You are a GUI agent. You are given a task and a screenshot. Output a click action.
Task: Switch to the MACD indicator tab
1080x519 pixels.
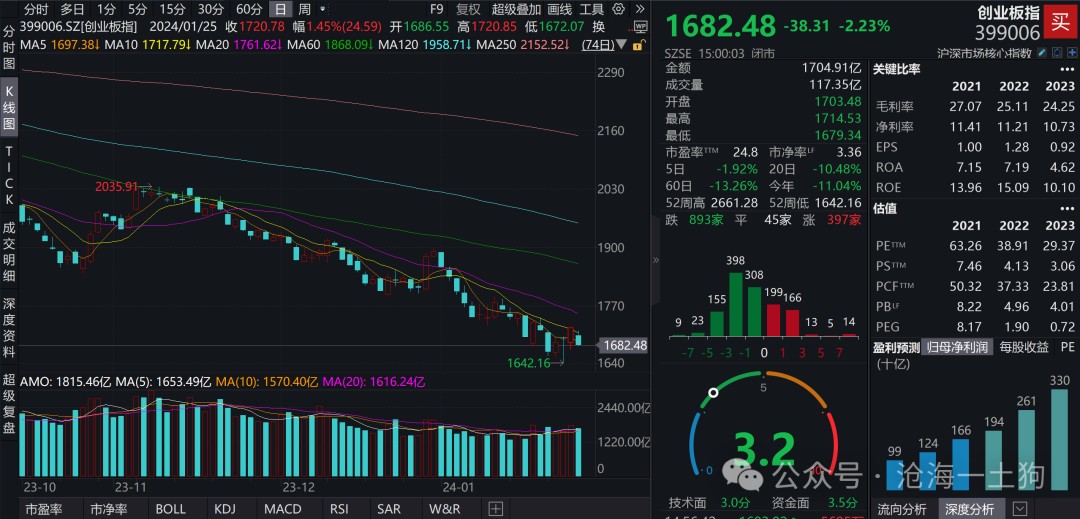(x=282, y=509)
